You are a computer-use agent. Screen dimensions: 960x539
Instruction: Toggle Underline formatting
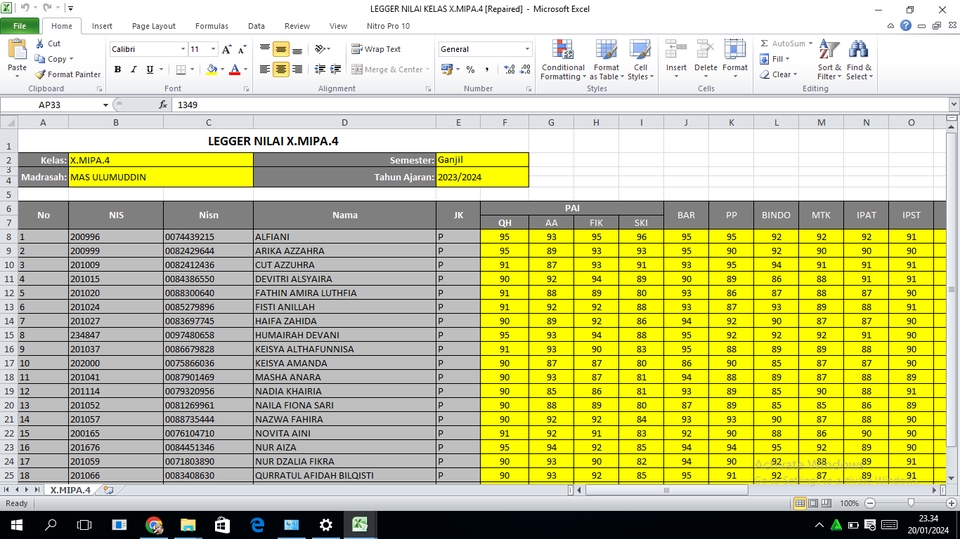pyautogui.click(x=150, y=69)
